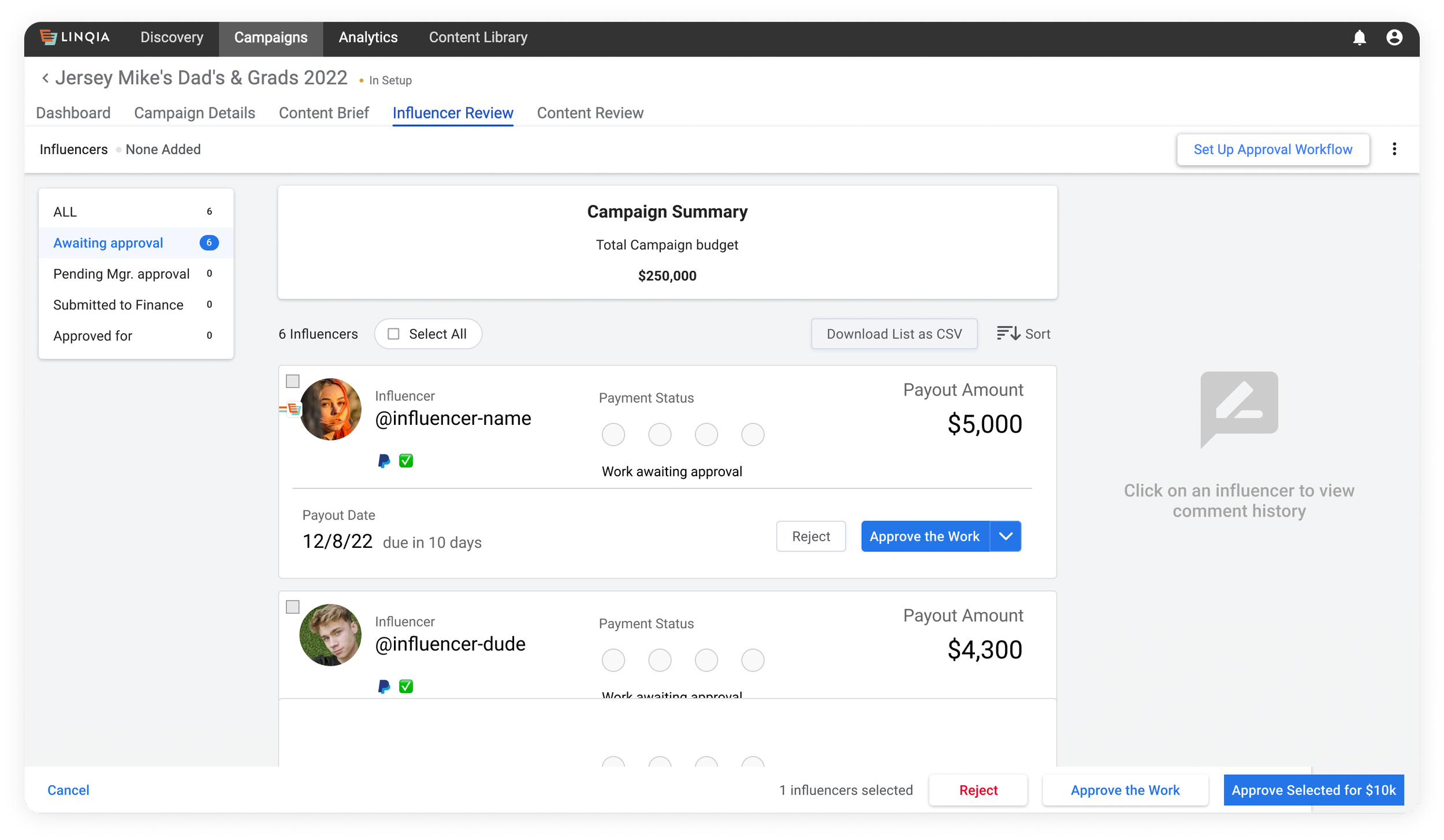Open the three-dot more options menu
Viewport: 1444px width, 840px height.
click(1394, 150)
